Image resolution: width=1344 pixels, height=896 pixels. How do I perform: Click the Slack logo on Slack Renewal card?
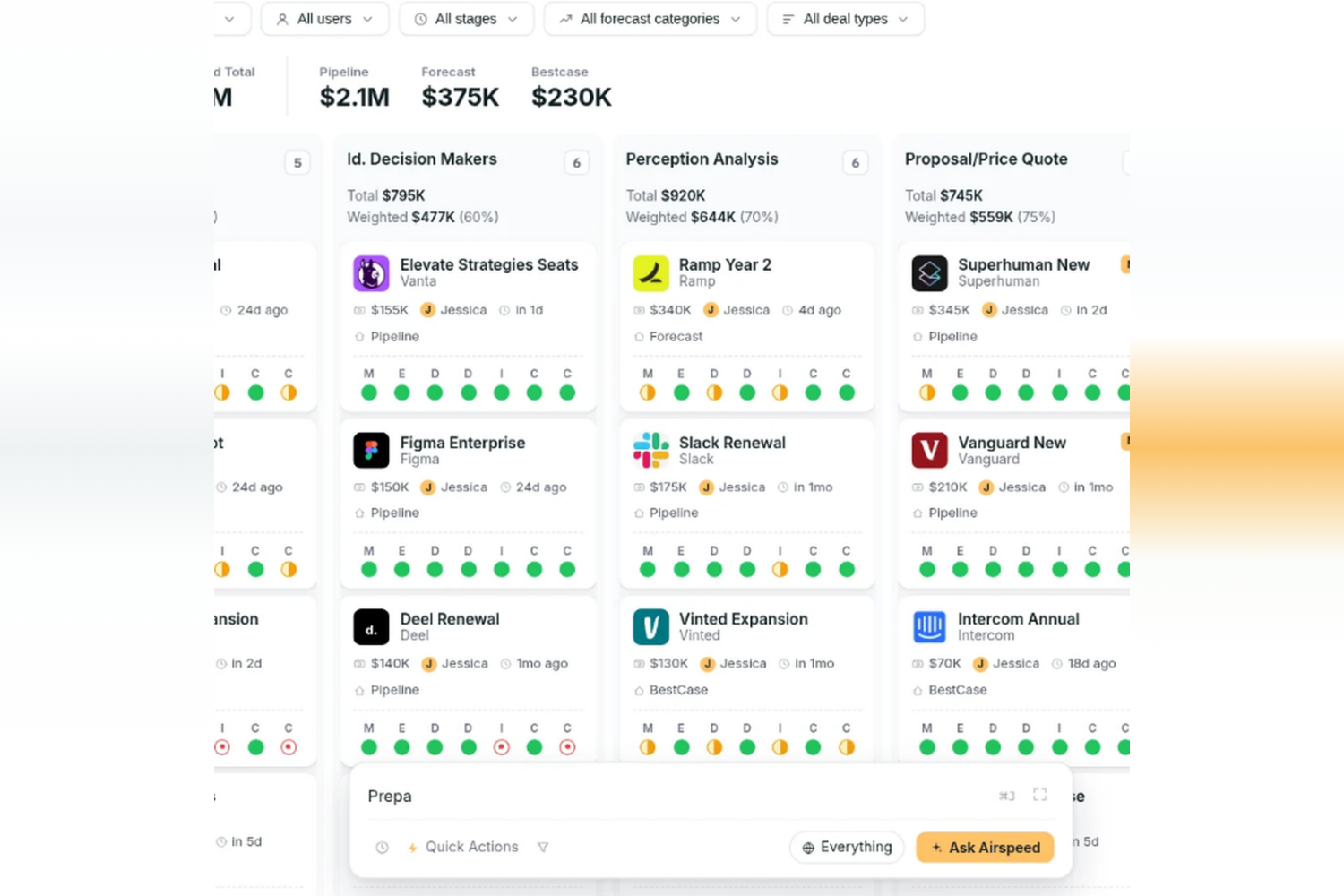pos(650,451)
